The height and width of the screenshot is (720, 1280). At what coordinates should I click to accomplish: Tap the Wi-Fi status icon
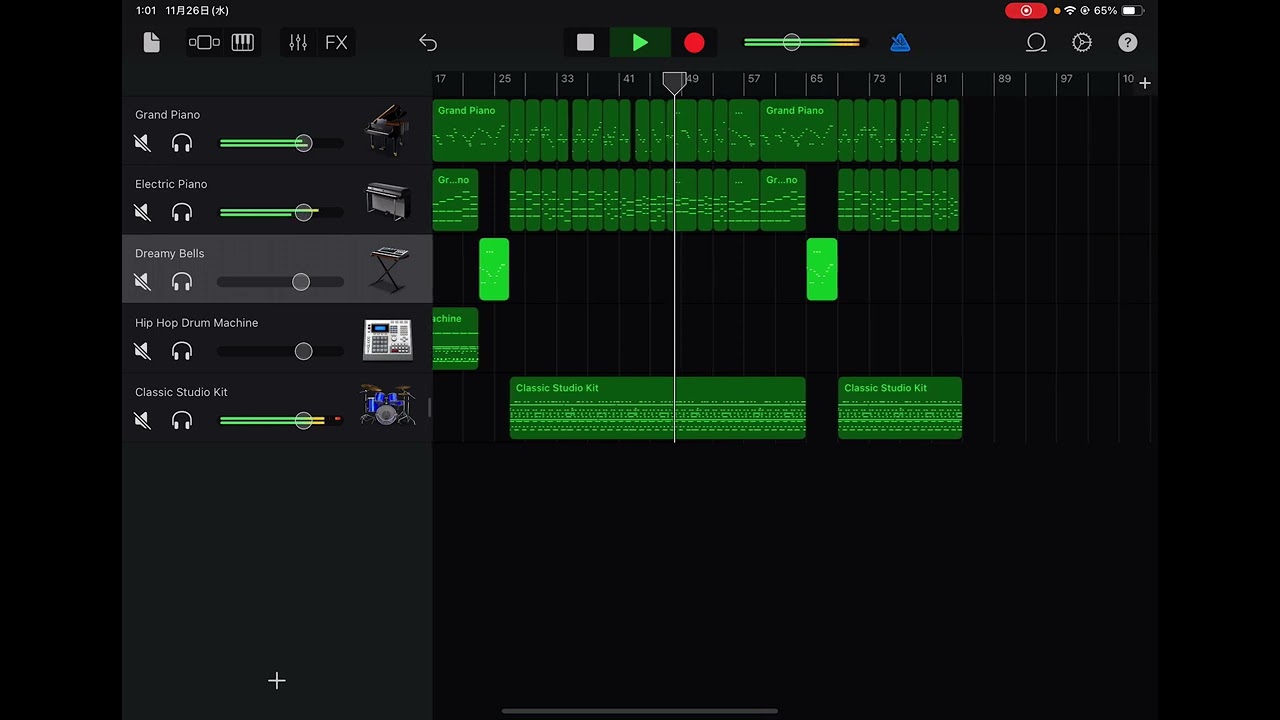pyautogui.click(x=1070, y=10)
